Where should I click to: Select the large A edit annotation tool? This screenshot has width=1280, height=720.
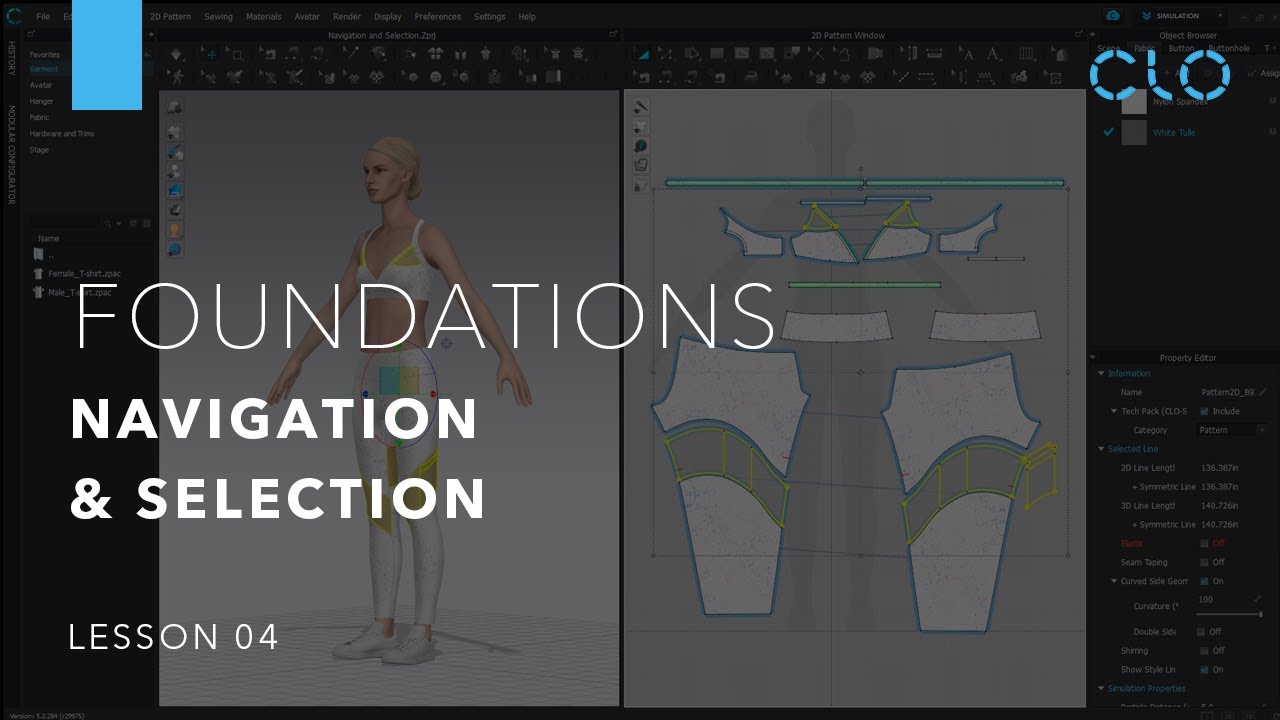(x=993, y=54)
